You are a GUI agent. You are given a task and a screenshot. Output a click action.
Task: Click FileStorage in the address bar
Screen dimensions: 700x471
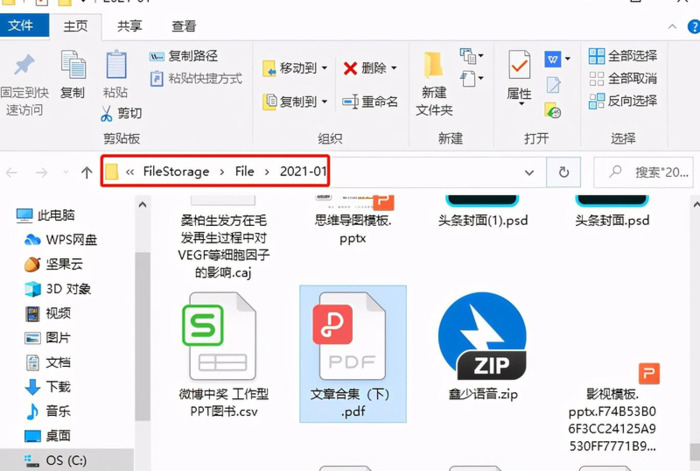pos(176,171)
